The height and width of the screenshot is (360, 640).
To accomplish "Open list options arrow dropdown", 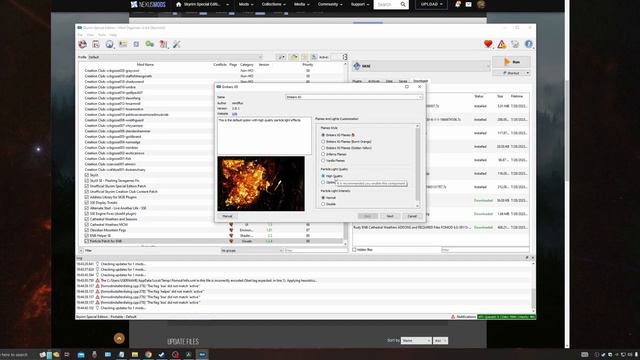I will click(x=281, y=57).
